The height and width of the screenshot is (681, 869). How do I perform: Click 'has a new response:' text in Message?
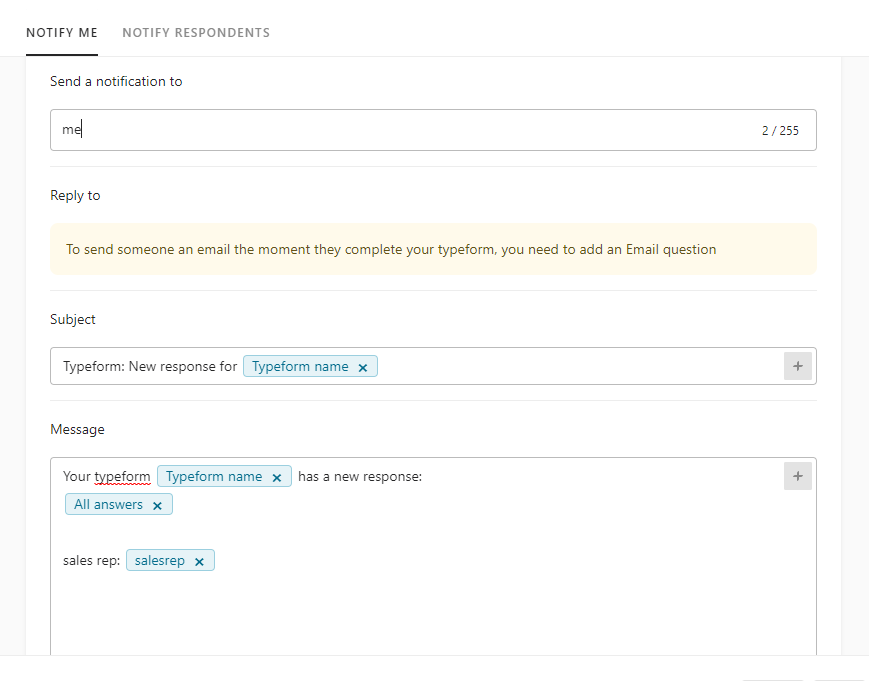pos(360,477)
